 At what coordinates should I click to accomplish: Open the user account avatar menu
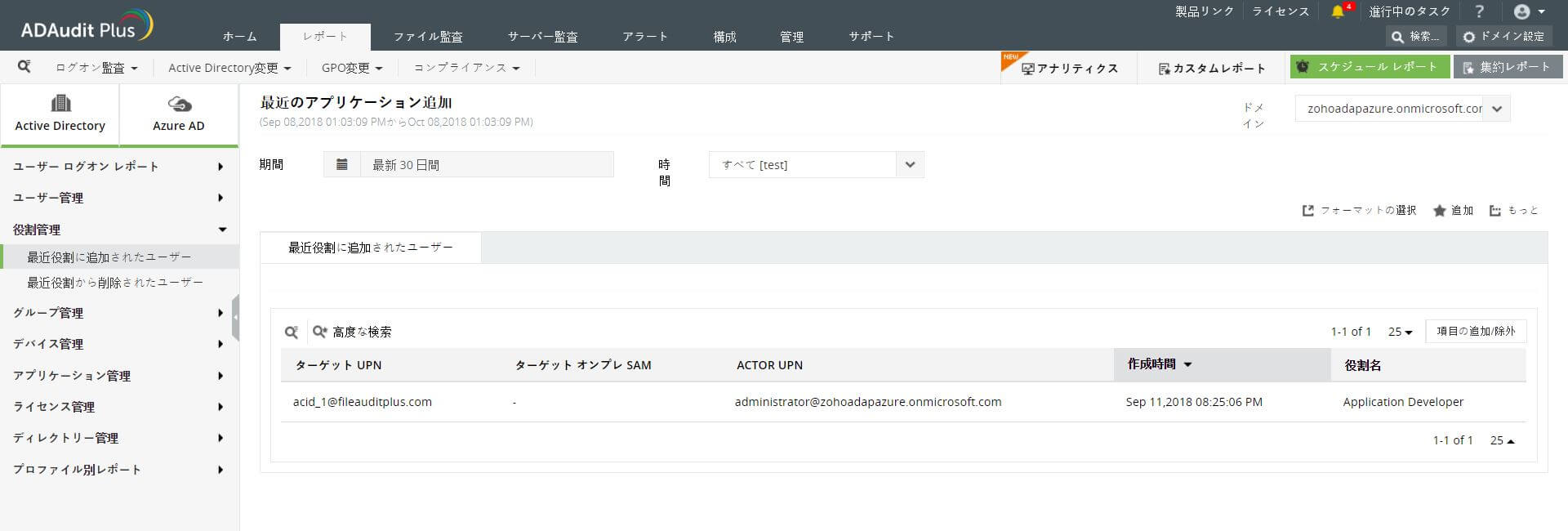[1529, 11]
